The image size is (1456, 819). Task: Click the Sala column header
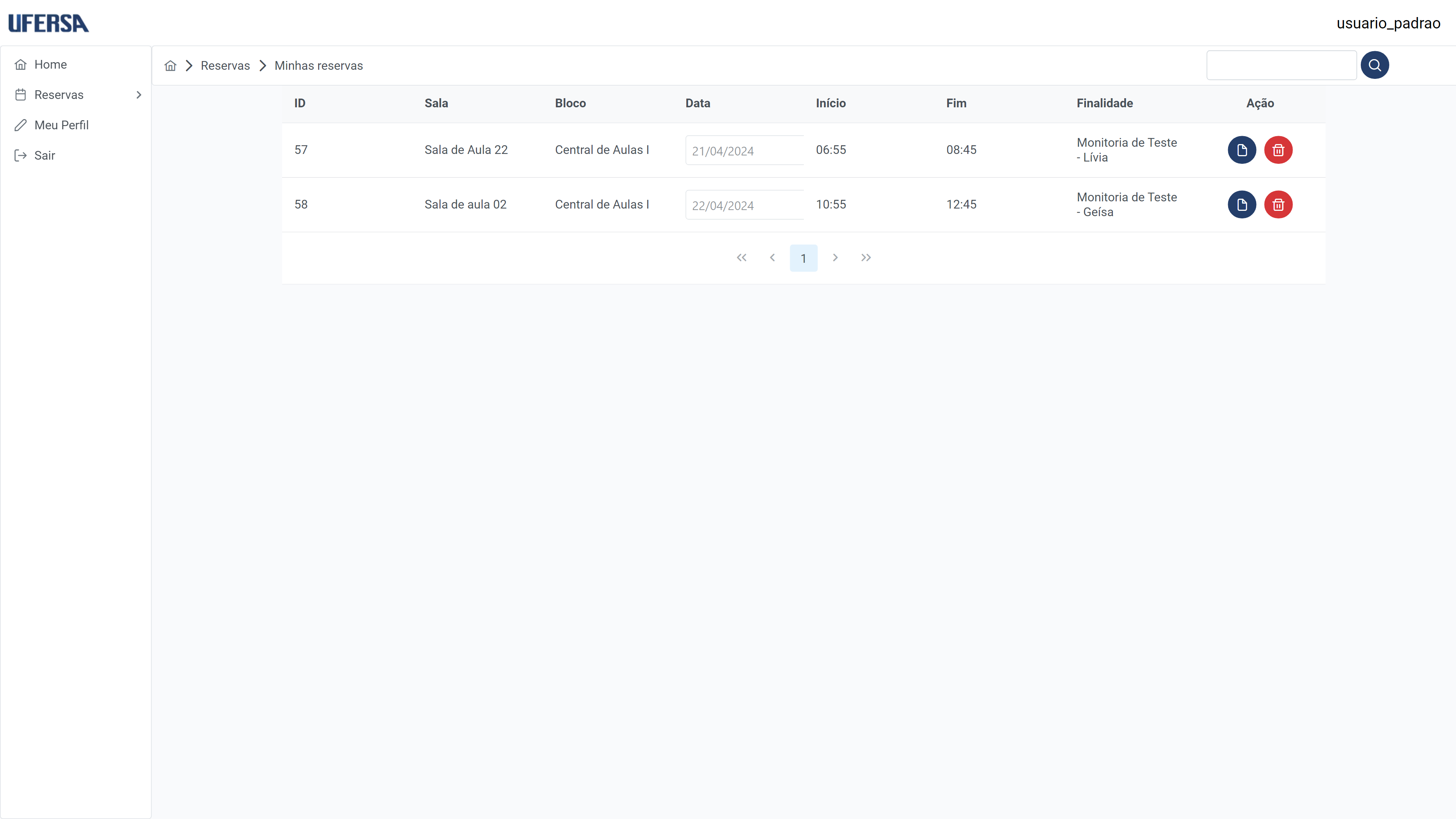[436, 104]
